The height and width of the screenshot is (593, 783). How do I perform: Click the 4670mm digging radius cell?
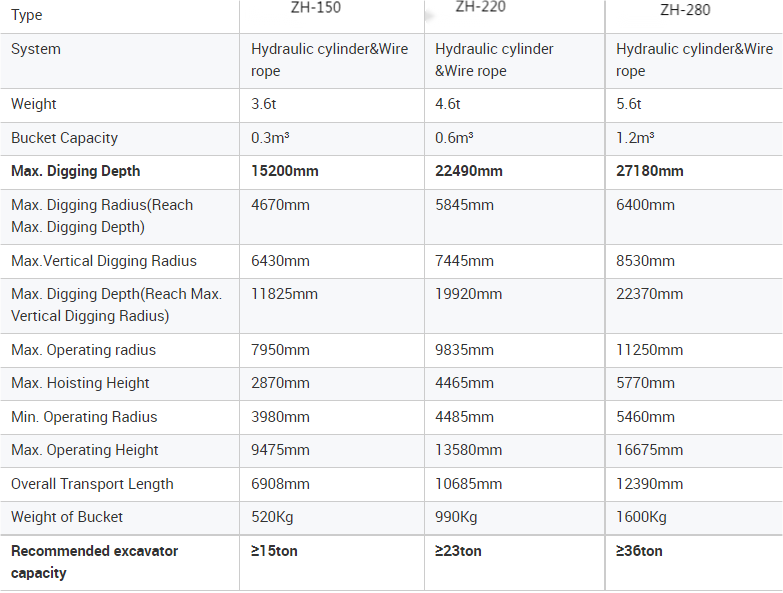(280, 205)
